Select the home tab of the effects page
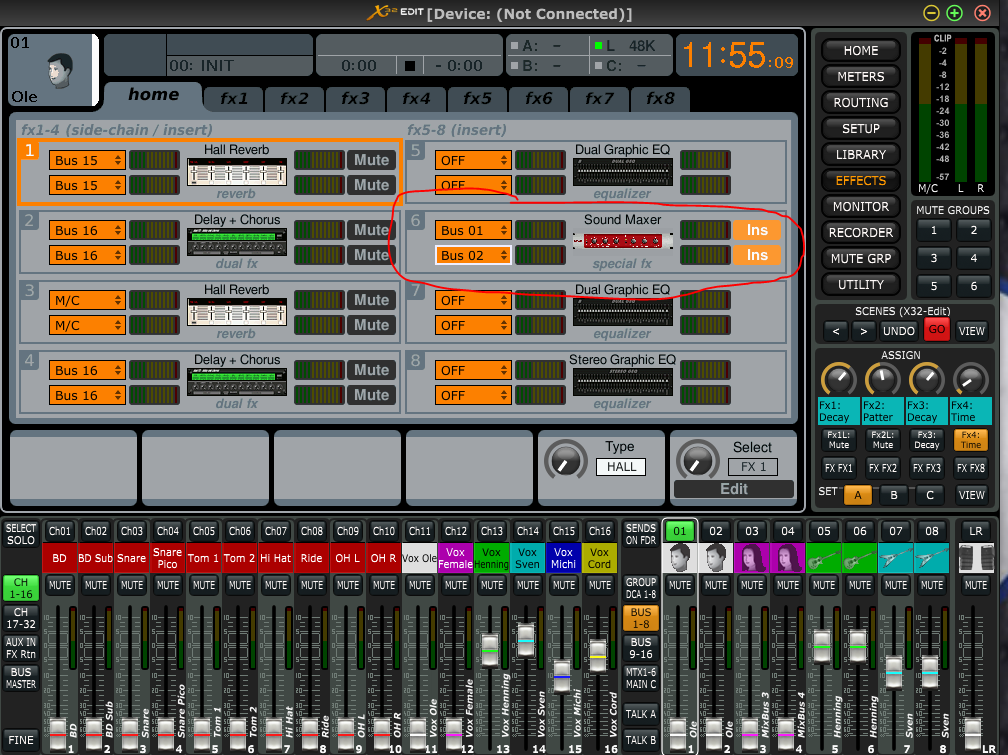 [x=154, y=96]
